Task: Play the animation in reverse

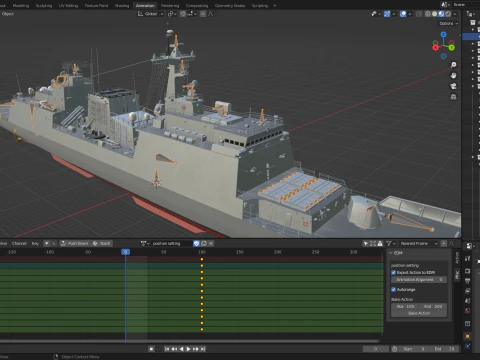Action: click(x=181, y=349)
